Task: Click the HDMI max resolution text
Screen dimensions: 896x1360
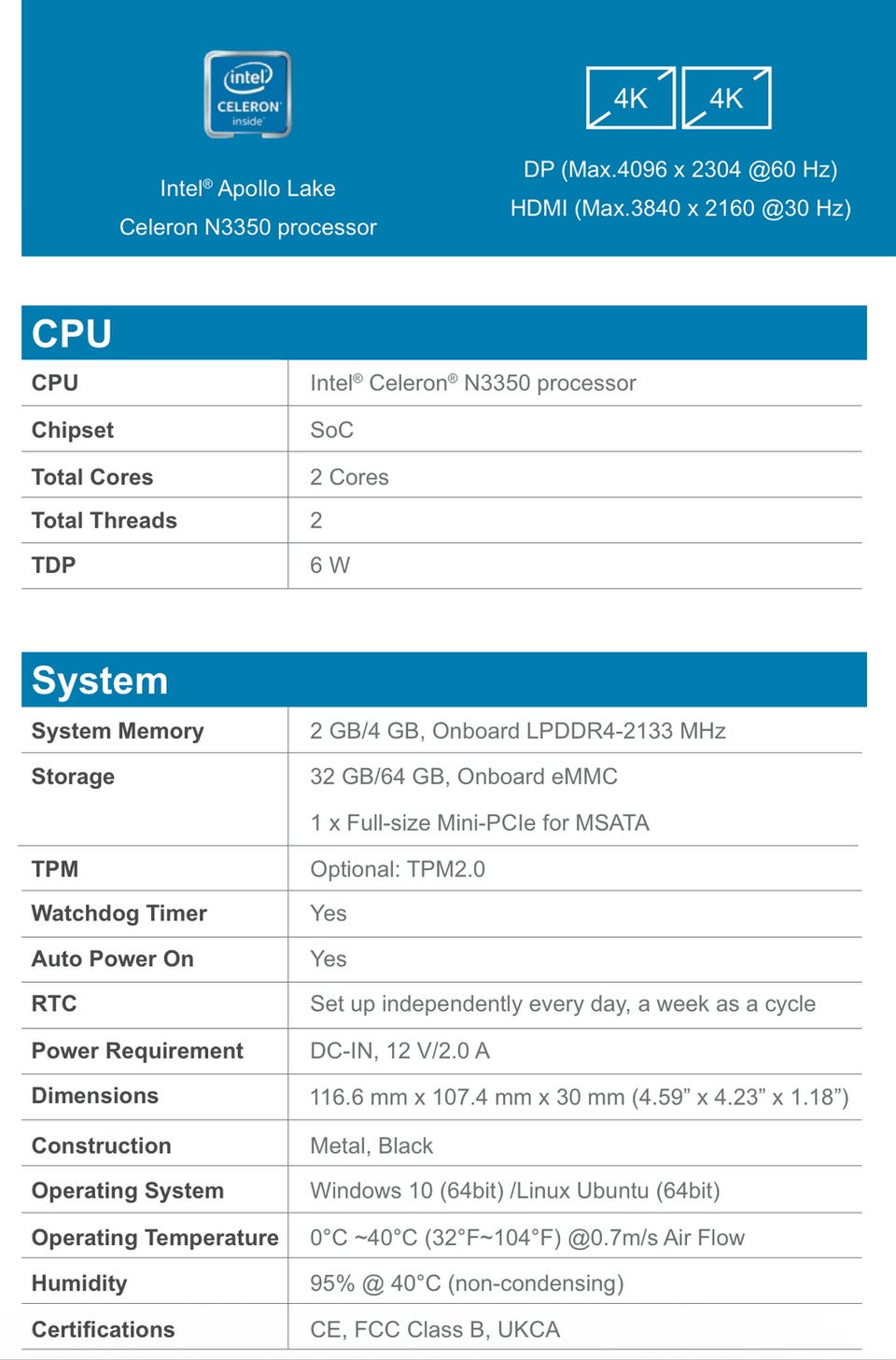Action: pos(680,208)
